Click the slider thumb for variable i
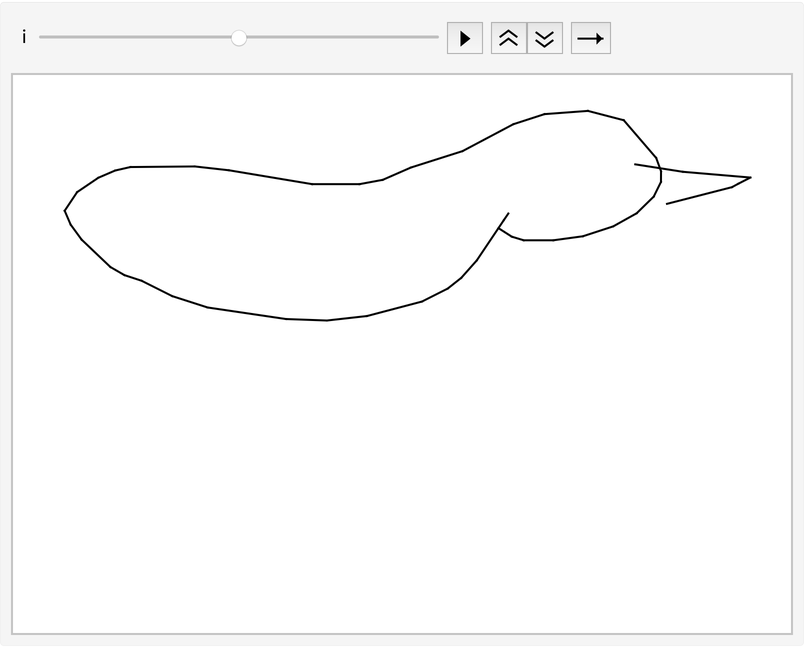Viewport: 804px width, 648px height. [x=239, y=38]
